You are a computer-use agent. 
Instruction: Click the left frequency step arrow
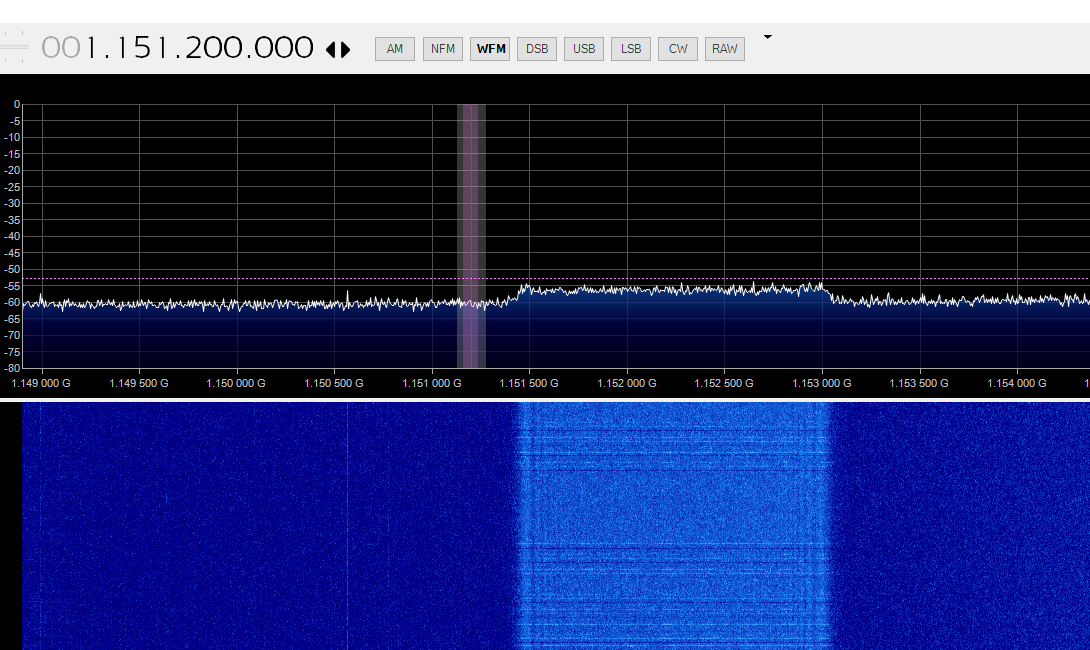tap(331, 49)
